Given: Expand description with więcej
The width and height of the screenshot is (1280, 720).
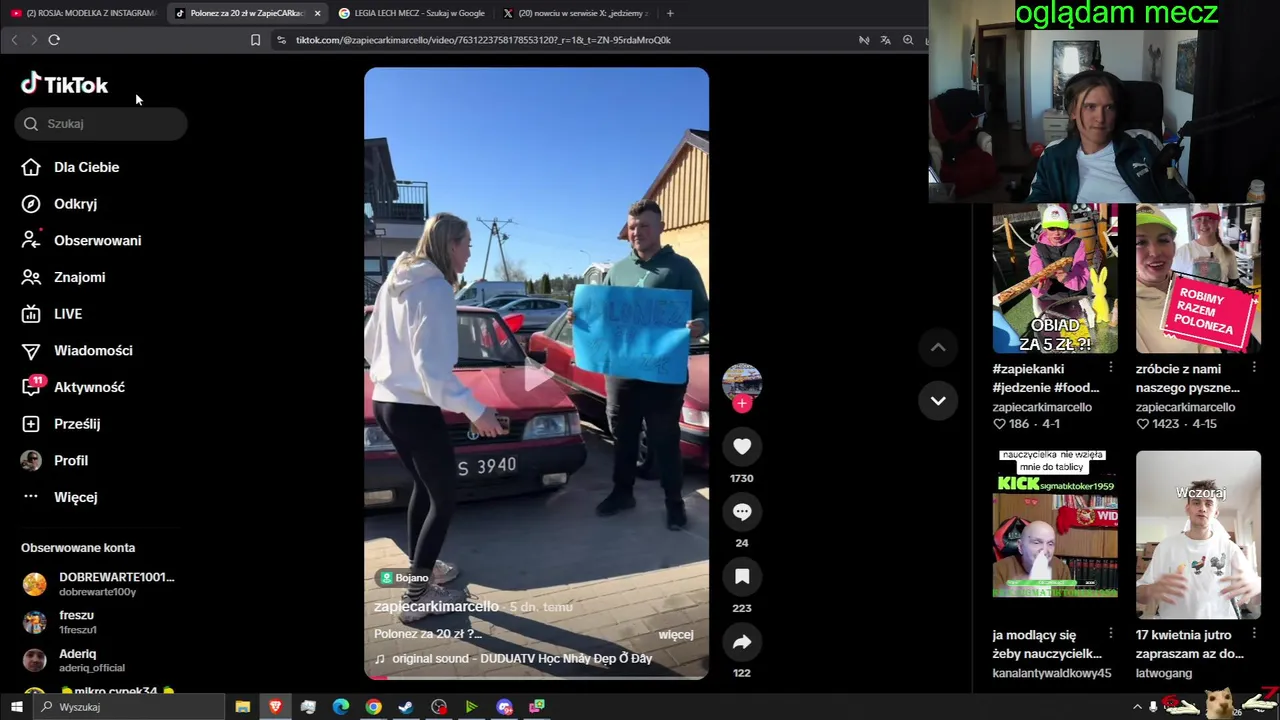Looking at the screenshot, I should click(x=676, y=634).
